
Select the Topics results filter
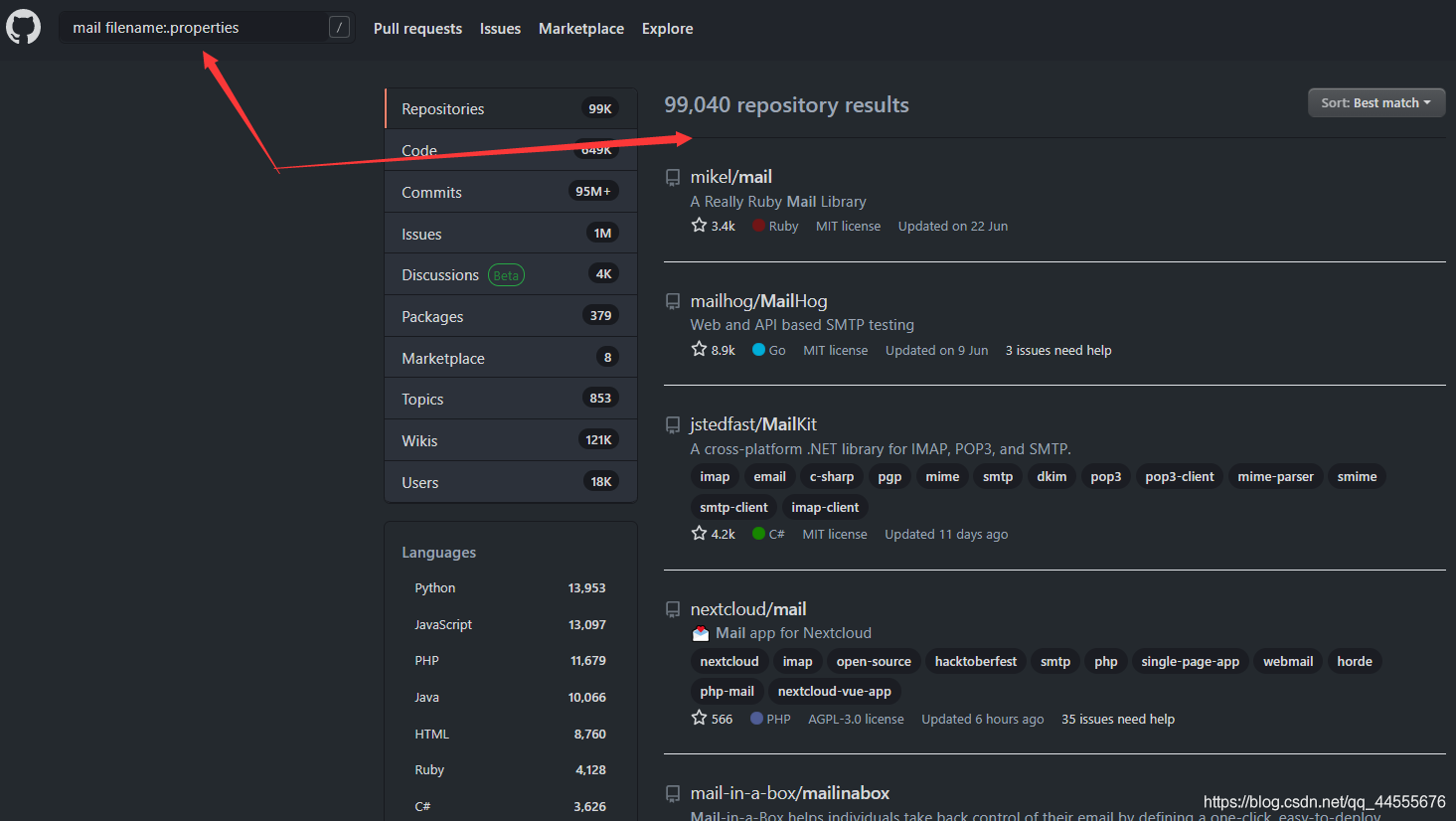click(511, 399)
